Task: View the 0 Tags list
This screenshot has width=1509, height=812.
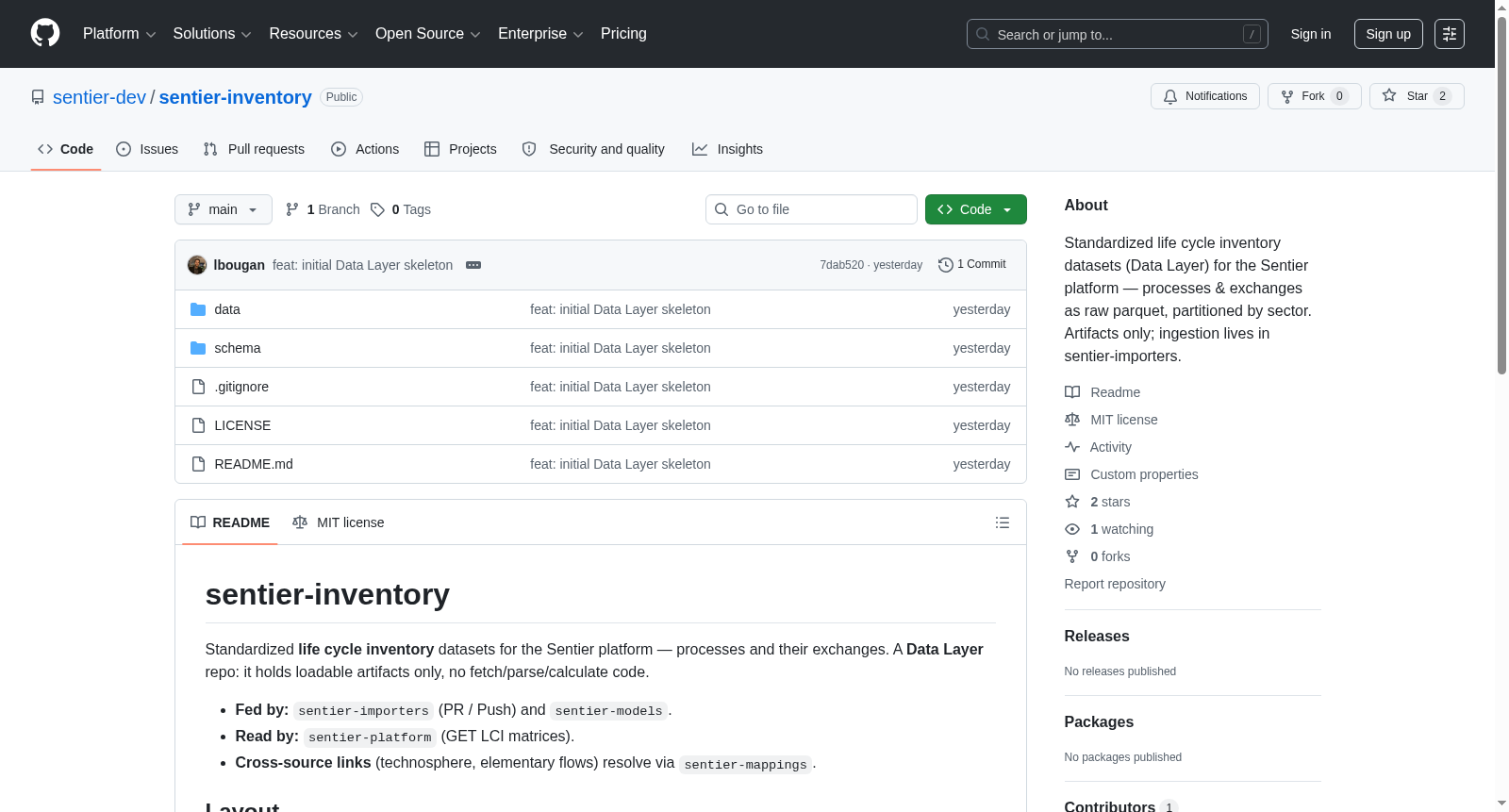Action: [401, 209]
